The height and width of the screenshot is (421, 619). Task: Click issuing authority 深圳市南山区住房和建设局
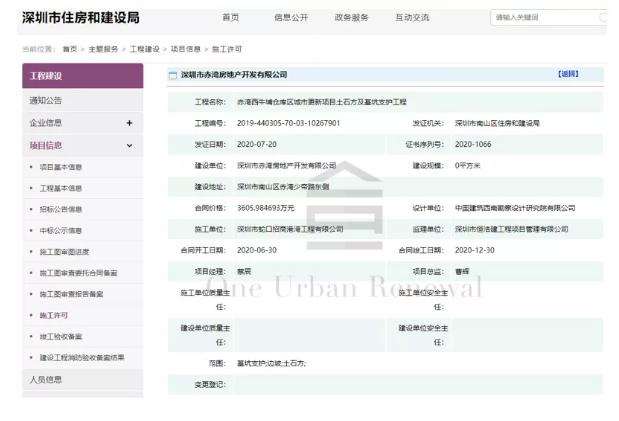click(x=497, y=123)
